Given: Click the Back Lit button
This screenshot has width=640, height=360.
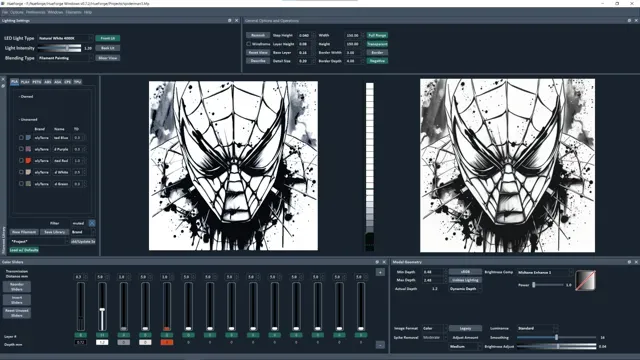Looking at the screenshot, I should tap(108, 48).
